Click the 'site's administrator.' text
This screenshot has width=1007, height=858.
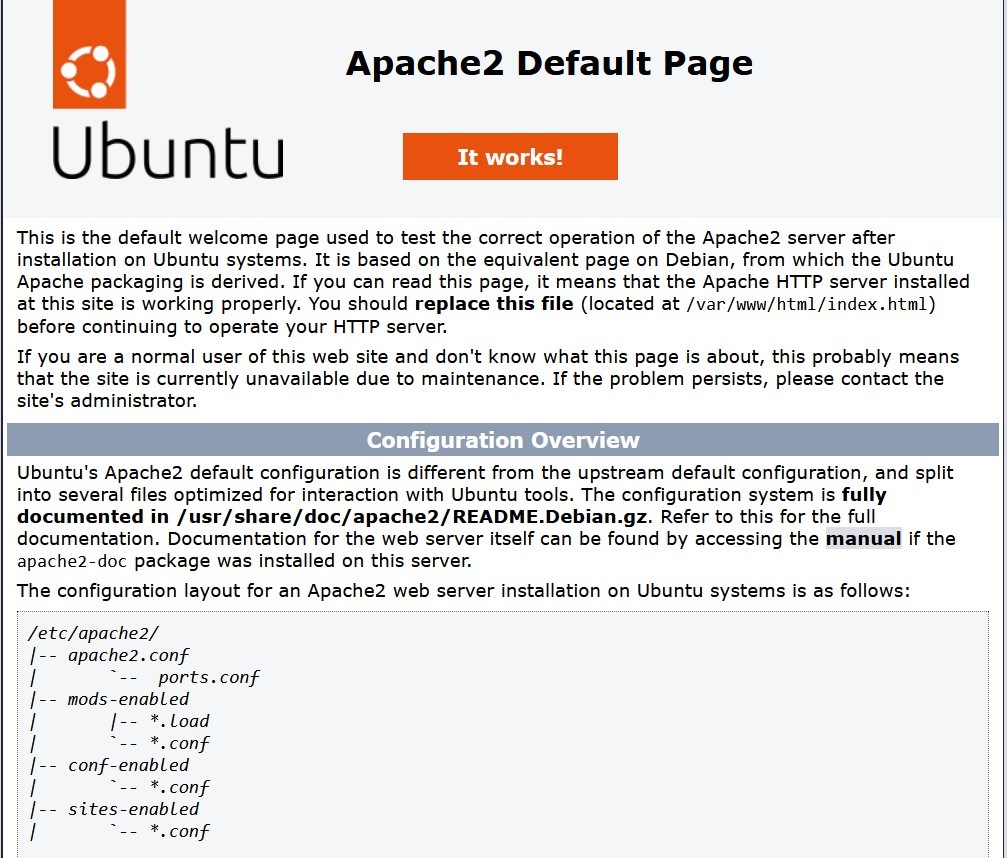107,401
